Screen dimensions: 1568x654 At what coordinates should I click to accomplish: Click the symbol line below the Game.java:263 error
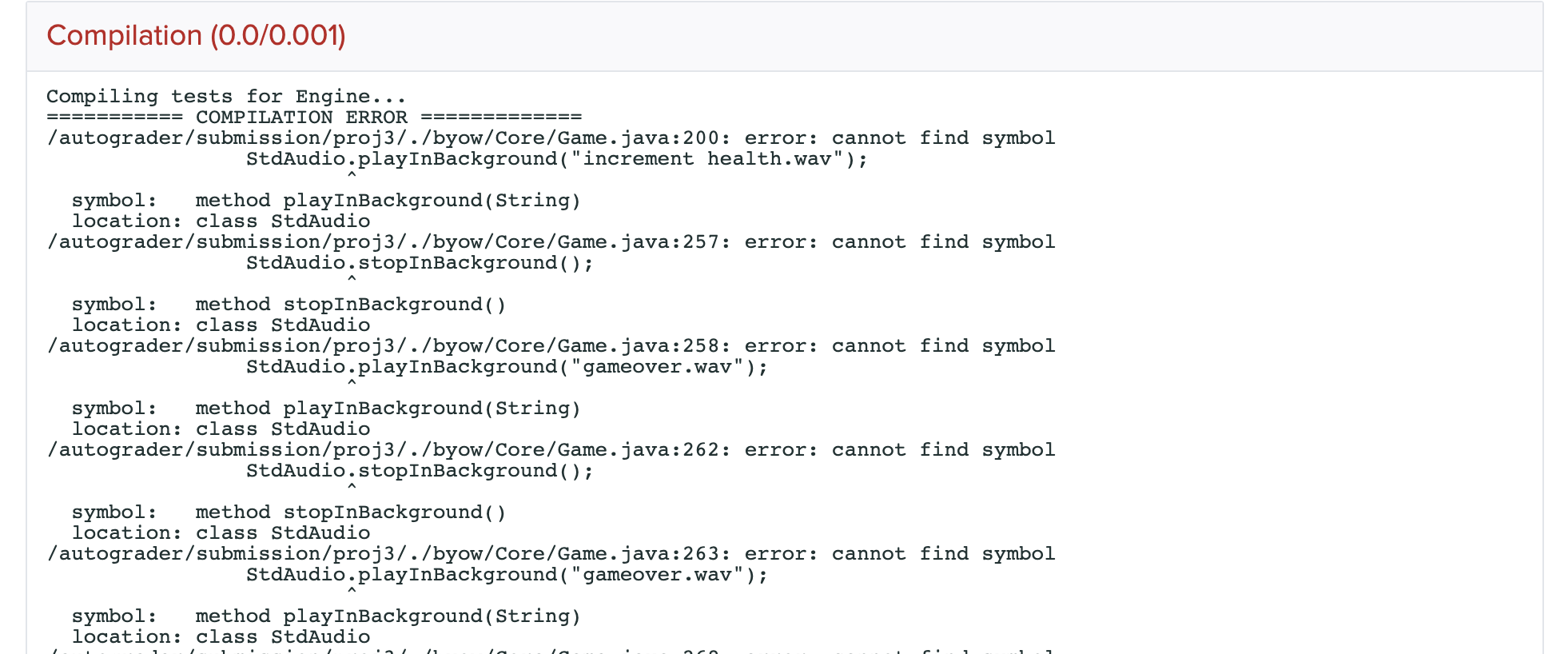point(326,616)
